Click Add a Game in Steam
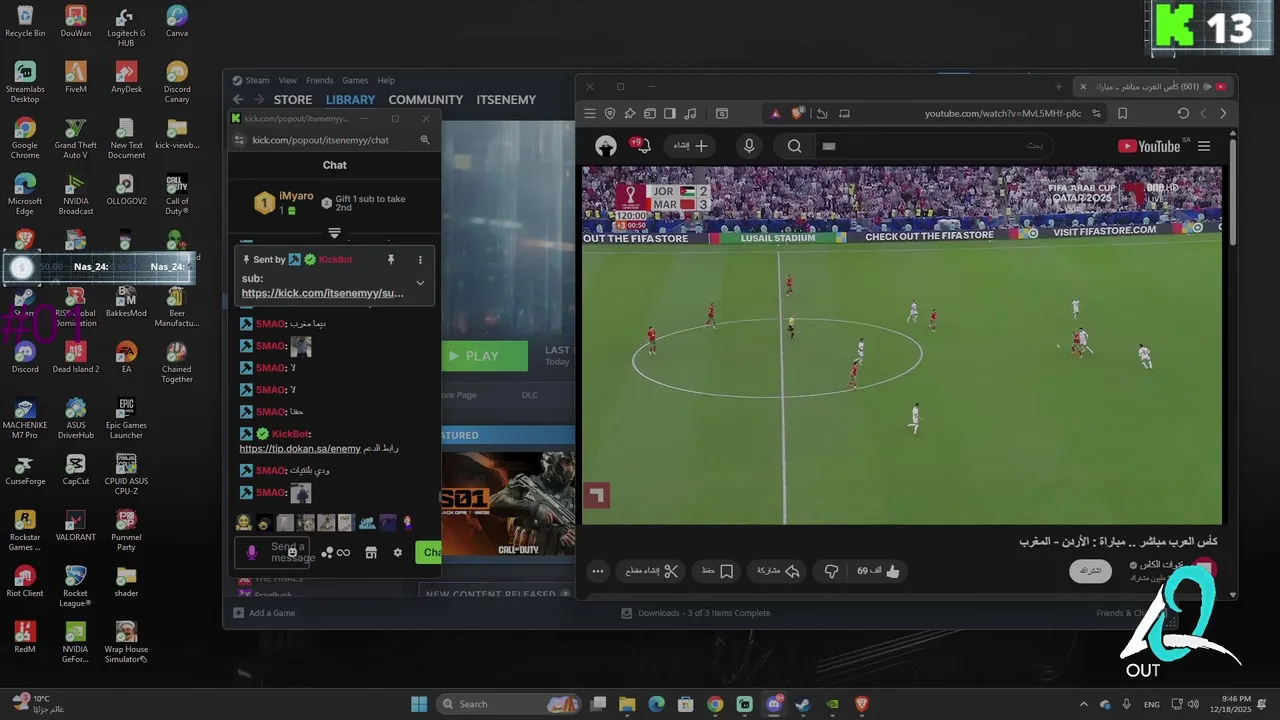The height and width of the screenshot is (720, 1280). (264, 613)
